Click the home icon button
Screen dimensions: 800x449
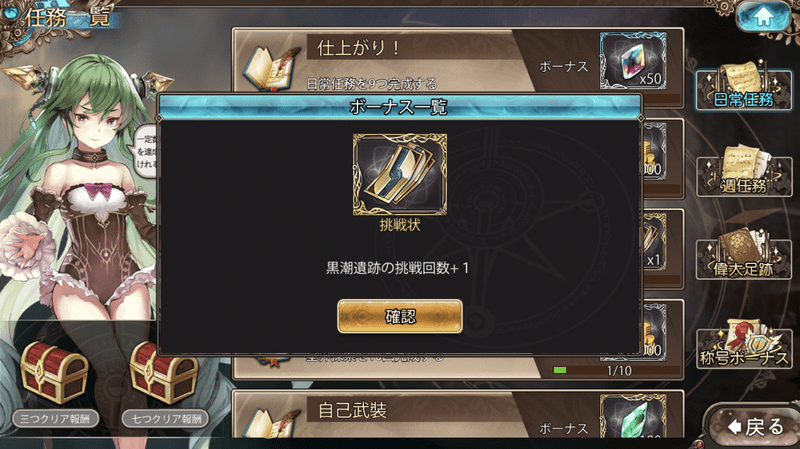763,17
